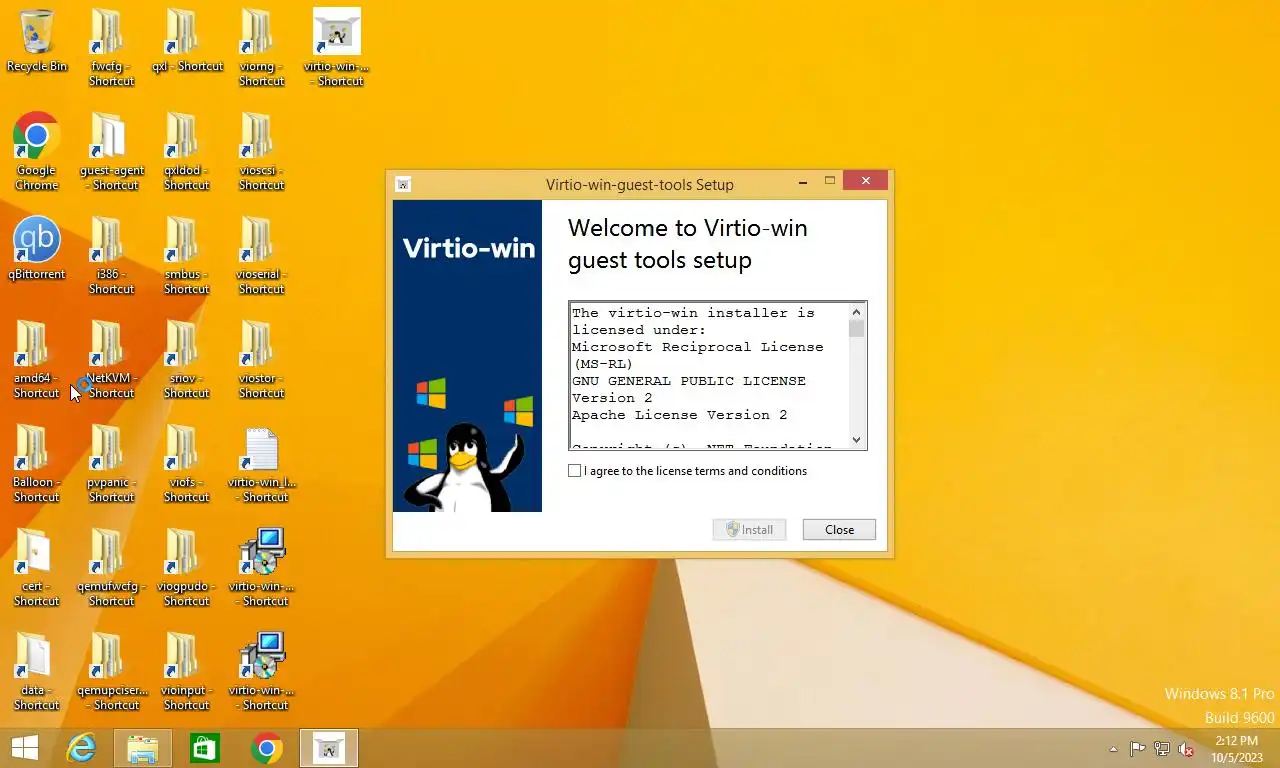Select the smbus shortcut folder
Image resolution: width=1280 pixels, height=768 pixels.
coord(186,256)
